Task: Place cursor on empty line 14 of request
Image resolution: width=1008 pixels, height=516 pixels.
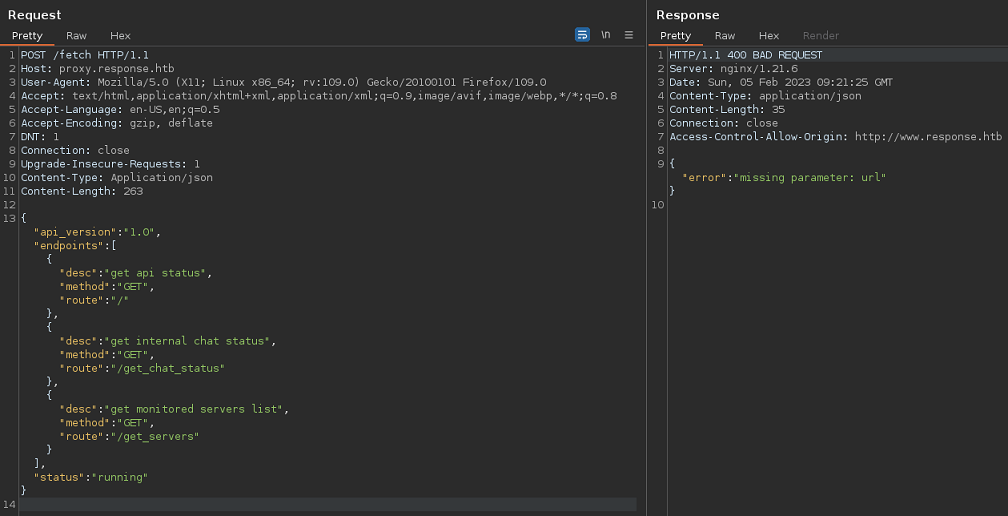Action: pos(300,504)
